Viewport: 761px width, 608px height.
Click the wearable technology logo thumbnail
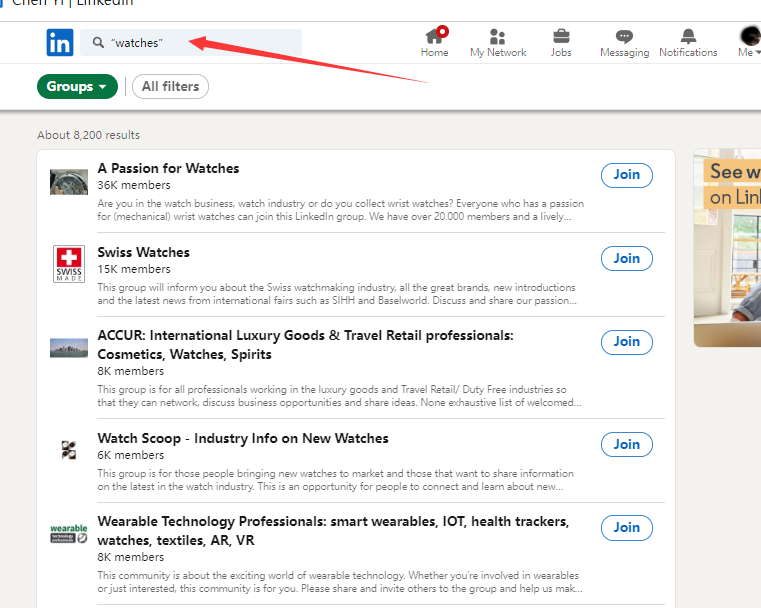(x=69, y=533)
